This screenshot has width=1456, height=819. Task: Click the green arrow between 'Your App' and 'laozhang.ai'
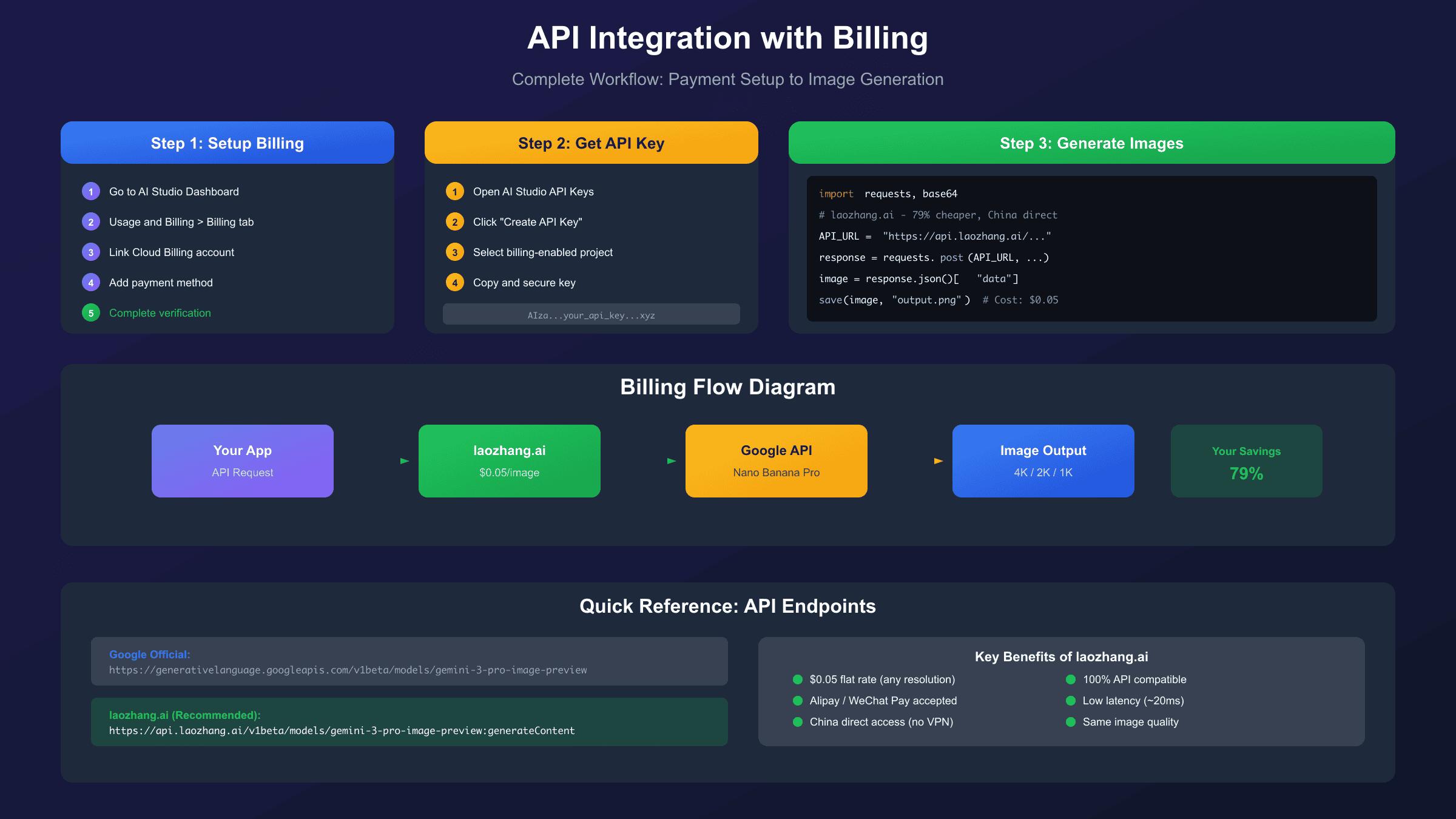coord(404,460)
